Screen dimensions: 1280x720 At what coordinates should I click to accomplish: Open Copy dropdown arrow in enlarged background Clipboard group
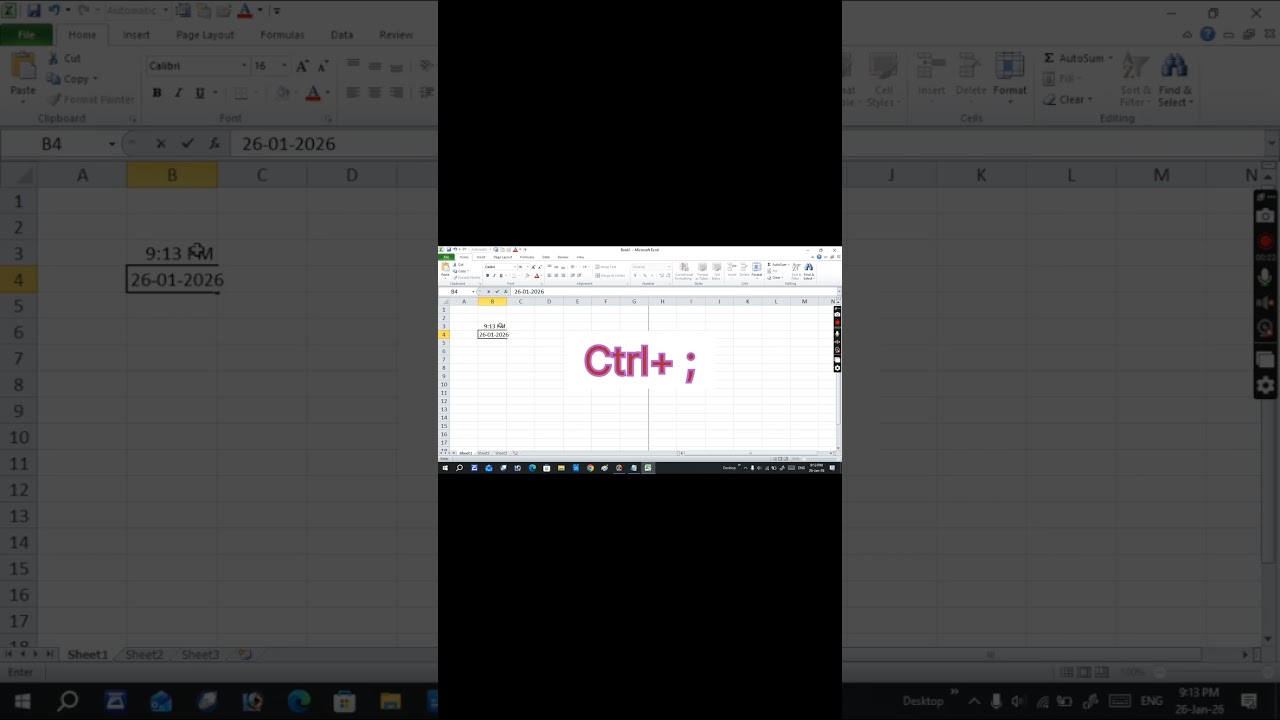(95, 79)
